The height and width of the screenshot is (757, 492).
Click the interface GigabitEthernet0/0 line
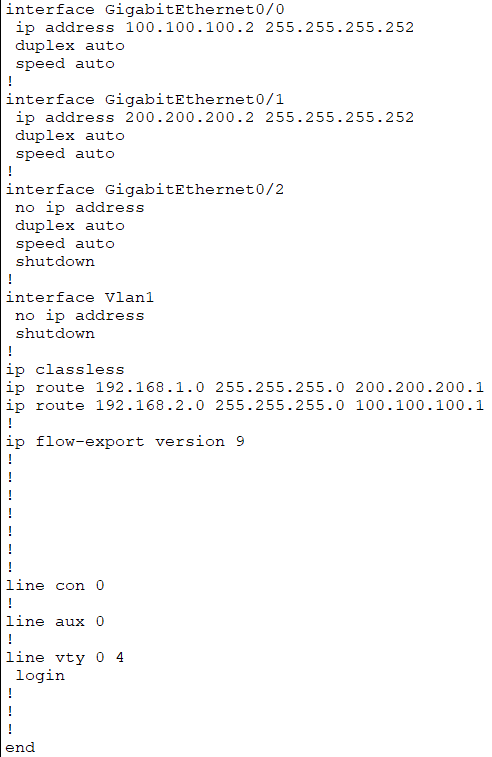(145, 9)
